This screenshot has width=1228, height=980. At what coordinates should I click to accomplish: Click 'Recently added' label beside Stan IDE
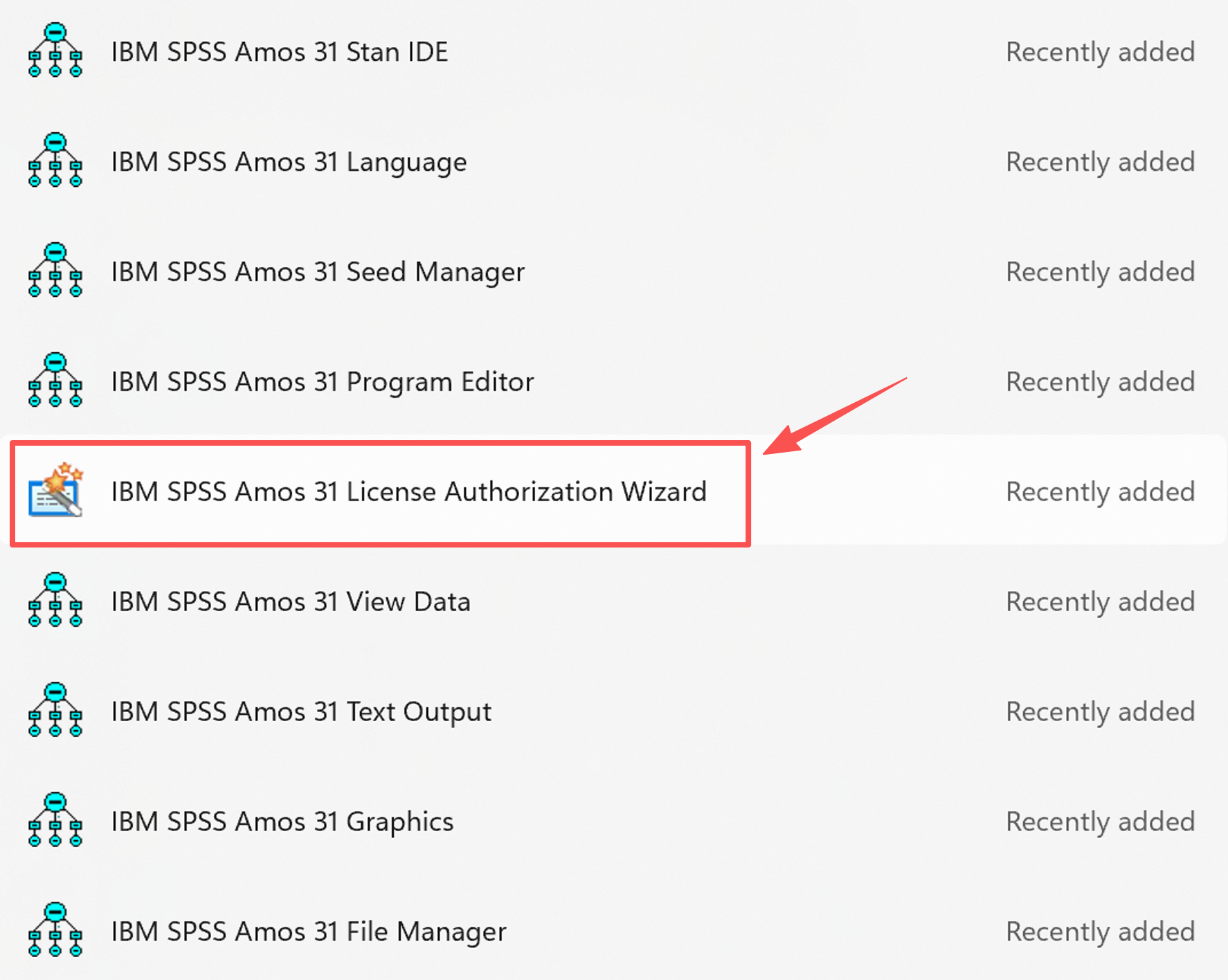(1101, 53)
